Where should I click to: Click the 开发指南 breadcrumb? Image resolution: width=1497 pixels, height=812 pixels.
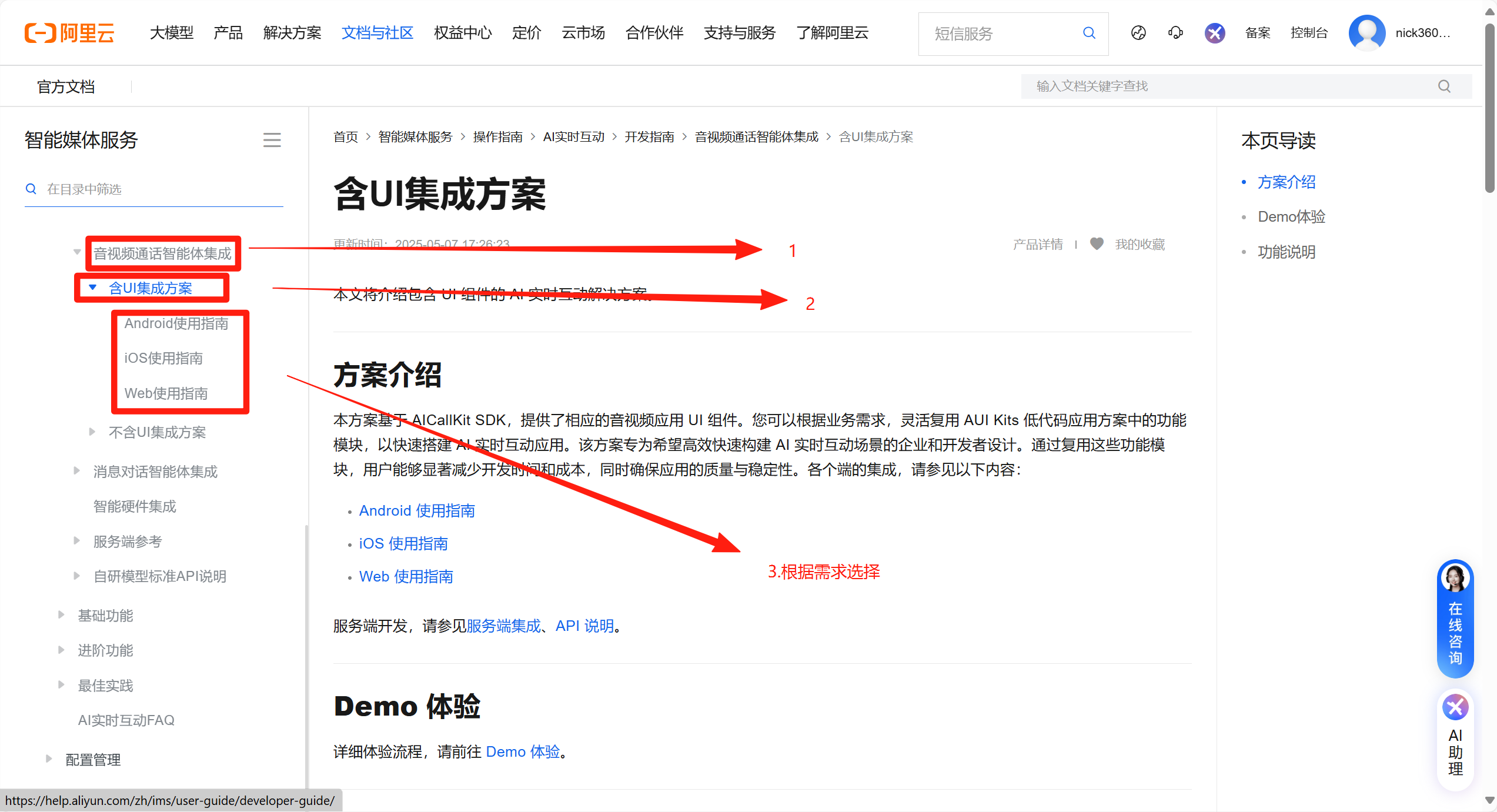[x=649, y=137]
